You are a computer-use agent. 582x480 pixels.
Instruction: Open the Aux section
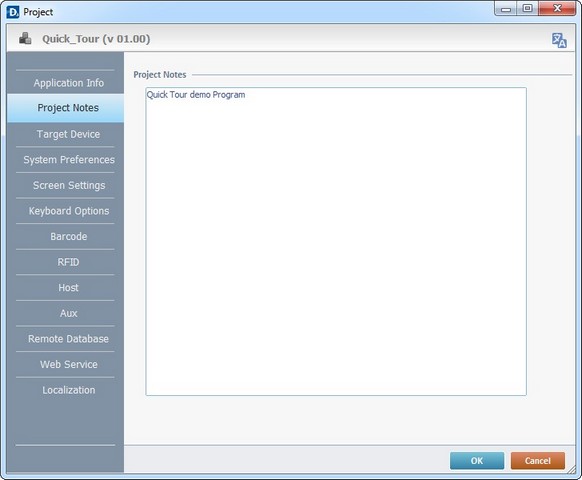(69, 313)
